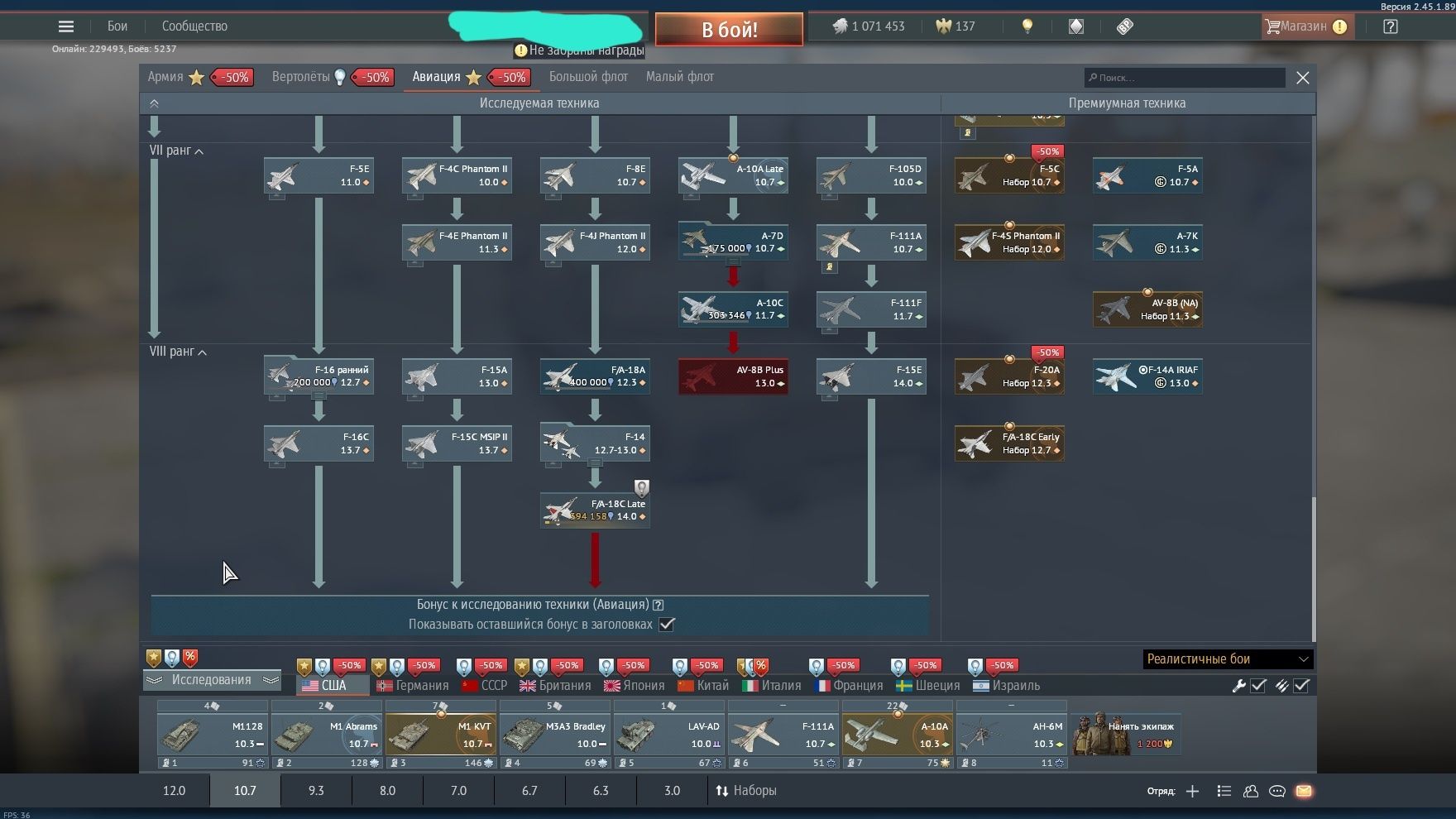Screen dimensions: 1456x819
Task: Open the Наборы presets selector
Action: click(745, 791)
